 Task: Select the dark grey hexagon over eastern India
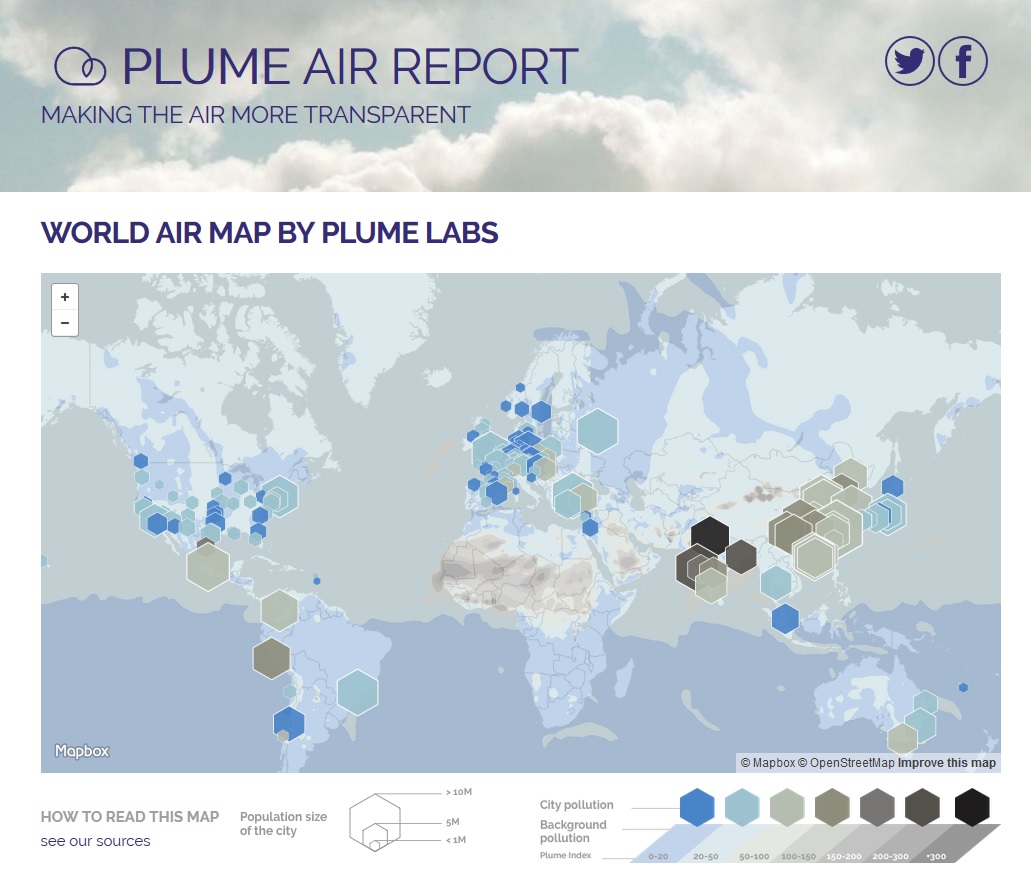click(741, 557)
